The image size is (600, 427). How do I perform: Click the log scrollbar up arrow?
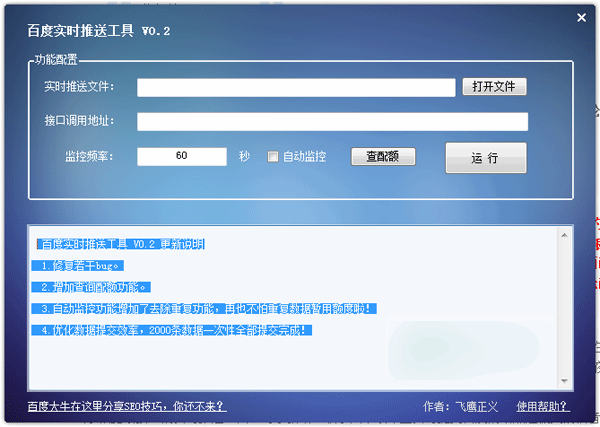click(564, 235)
